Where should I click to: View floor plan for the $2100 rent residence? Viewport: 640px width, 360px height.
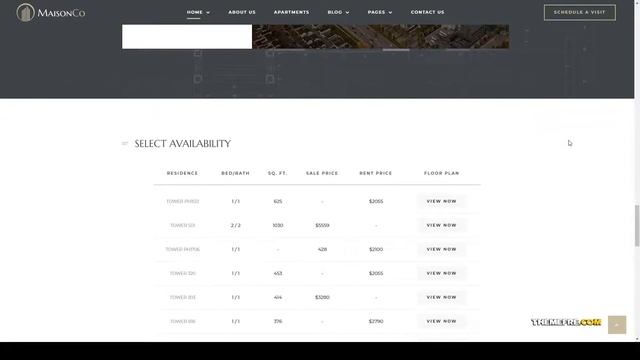point(441,249)
